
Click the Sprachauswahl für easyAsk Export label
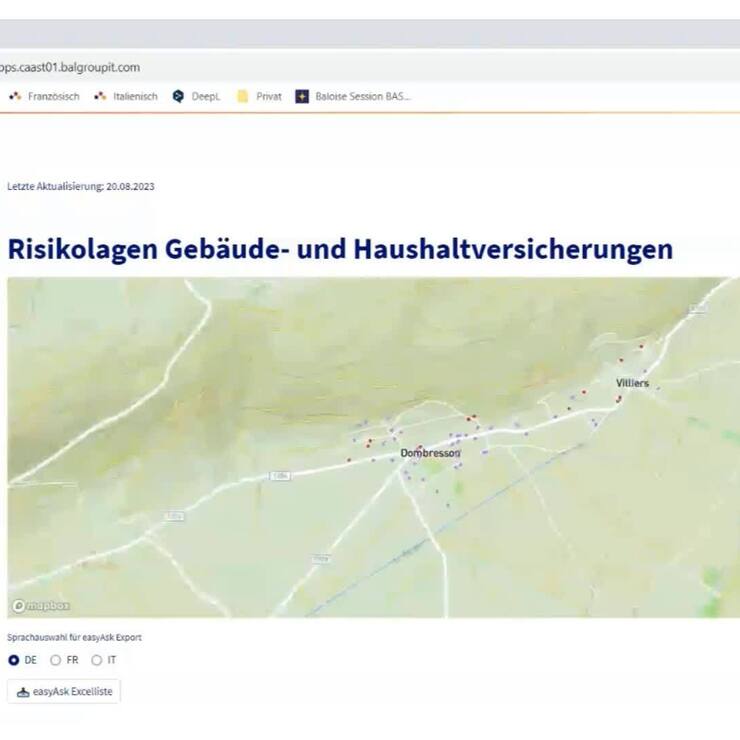81,637
